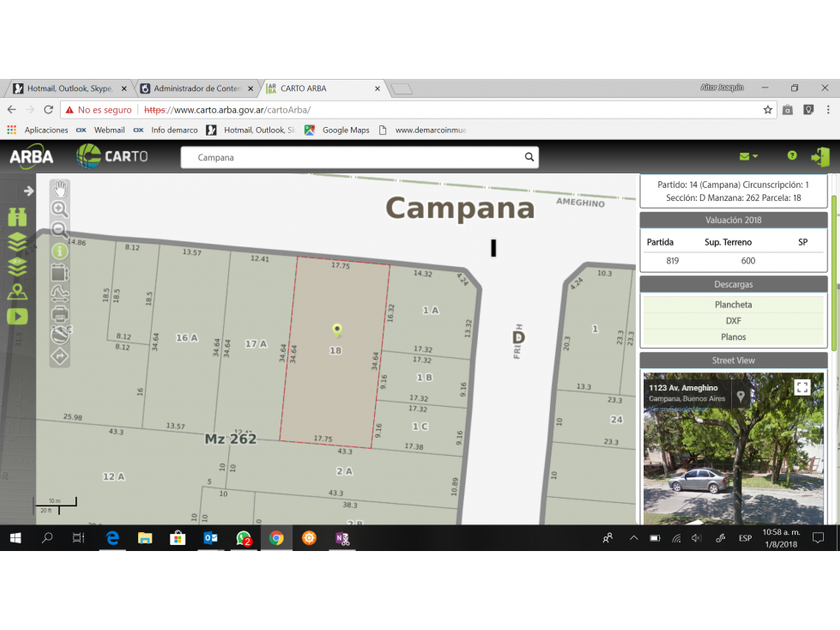
Task: Click the green video play icon
Action: (17, 316)
